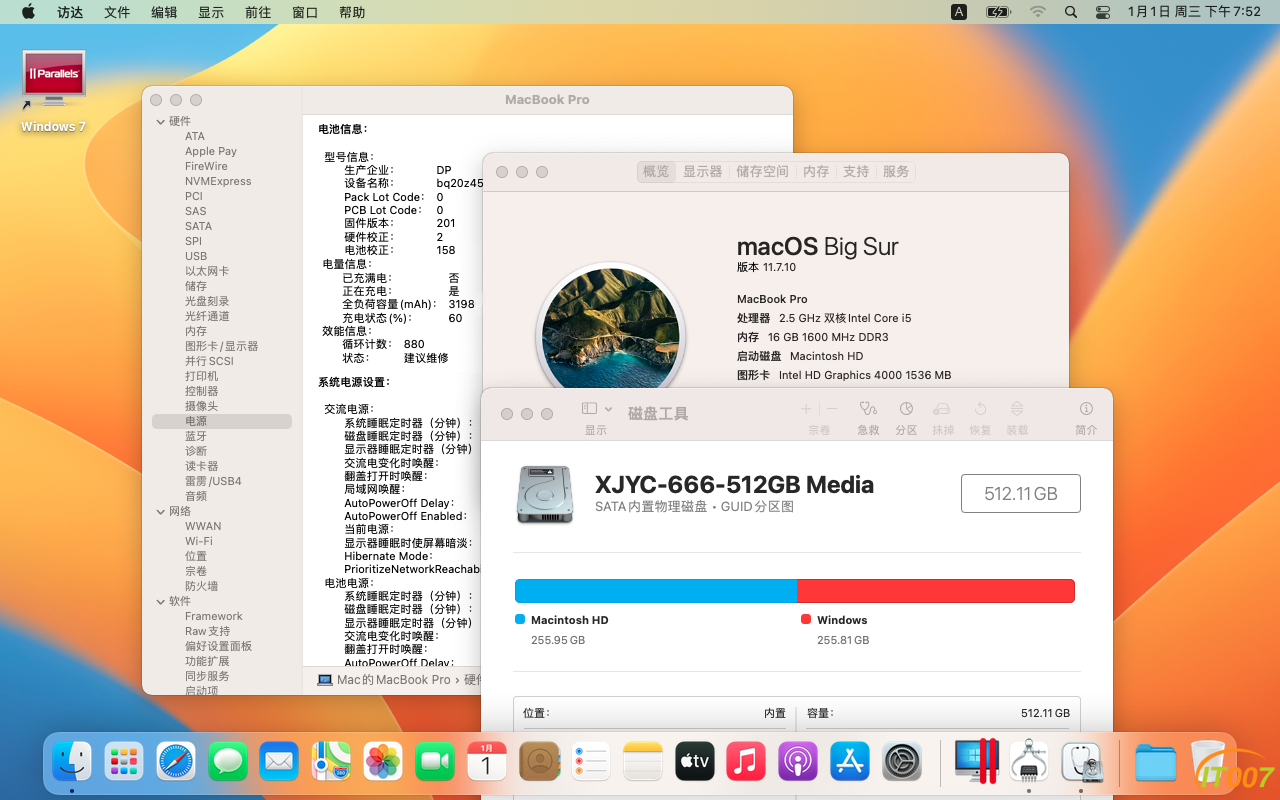Open Photos from the Dock
1280x800 pixels.
click(383, 762)
